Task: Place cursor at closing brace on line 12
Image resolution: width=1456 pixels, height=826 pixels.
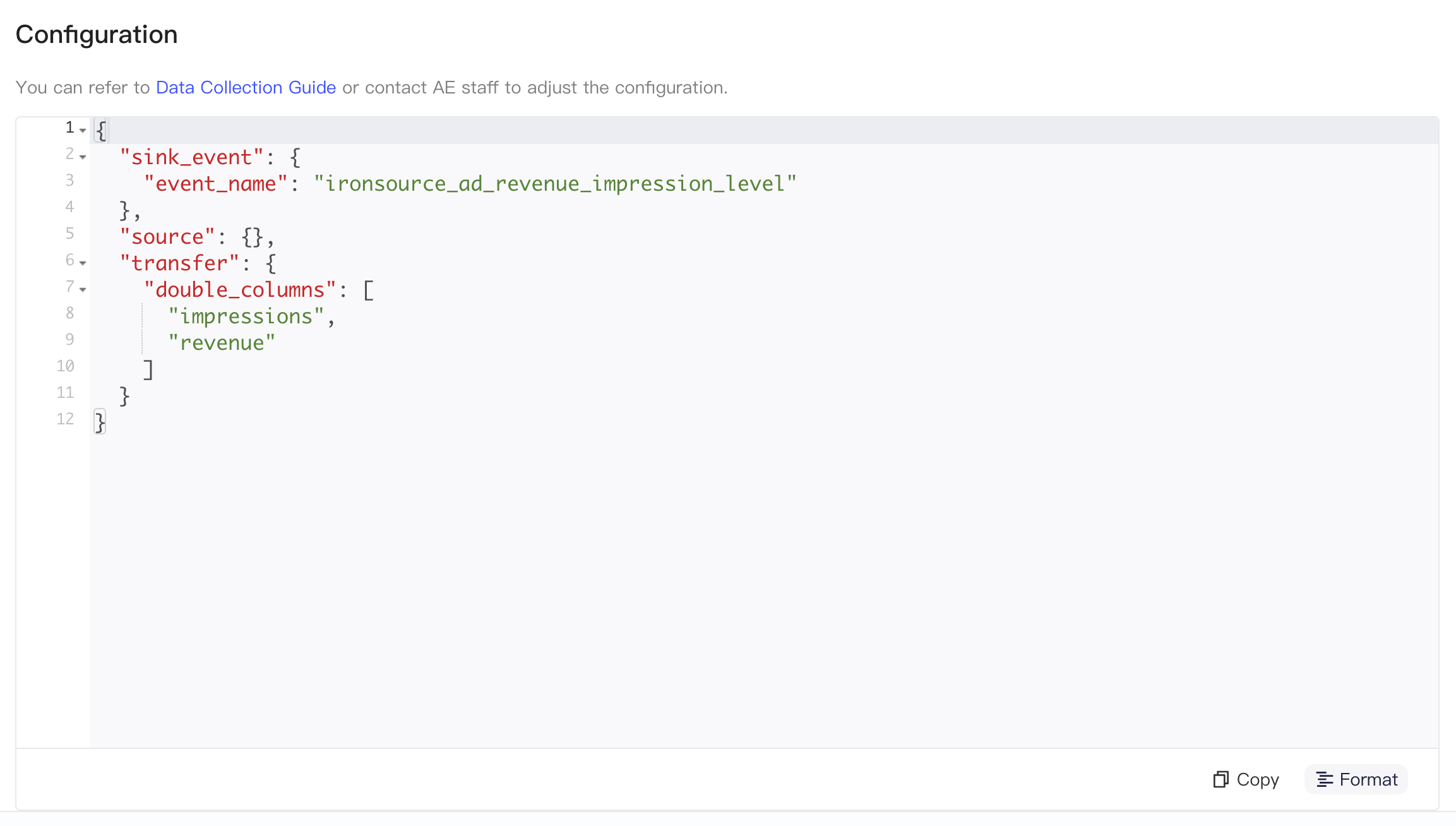Action: click(100, 422)
